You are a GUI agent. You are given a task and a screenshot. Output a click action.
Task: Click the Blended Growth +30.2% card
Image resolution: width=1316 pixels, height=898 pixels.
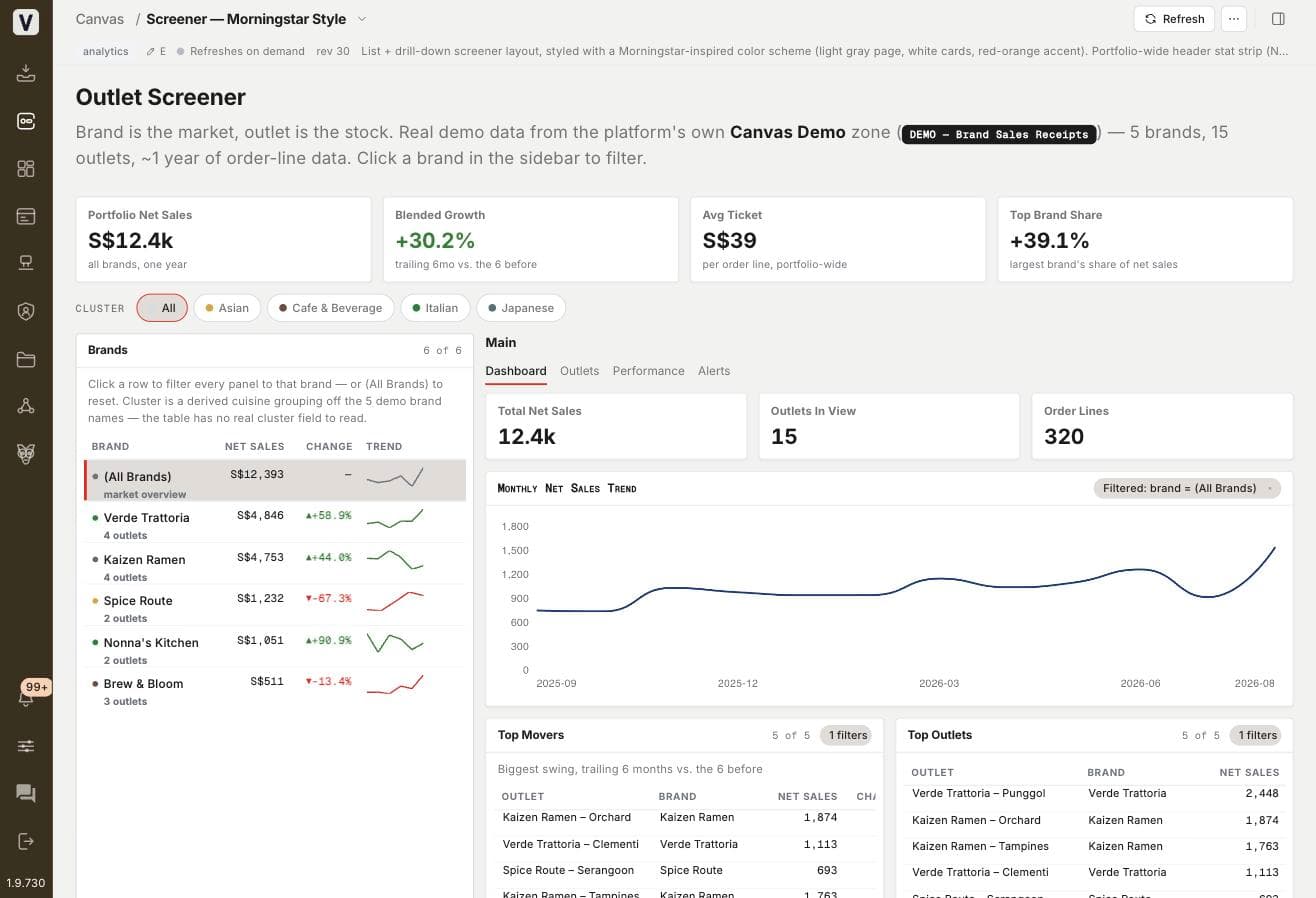pyautogui.click(x=530, y=239)
